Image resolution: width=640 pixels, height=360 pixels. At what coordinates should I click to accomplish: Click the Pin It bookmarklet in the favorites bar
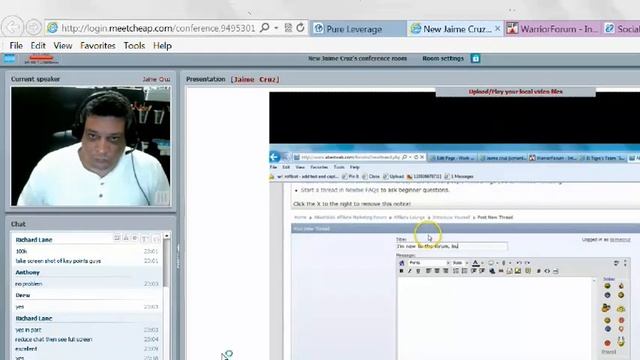coord(351,177)
